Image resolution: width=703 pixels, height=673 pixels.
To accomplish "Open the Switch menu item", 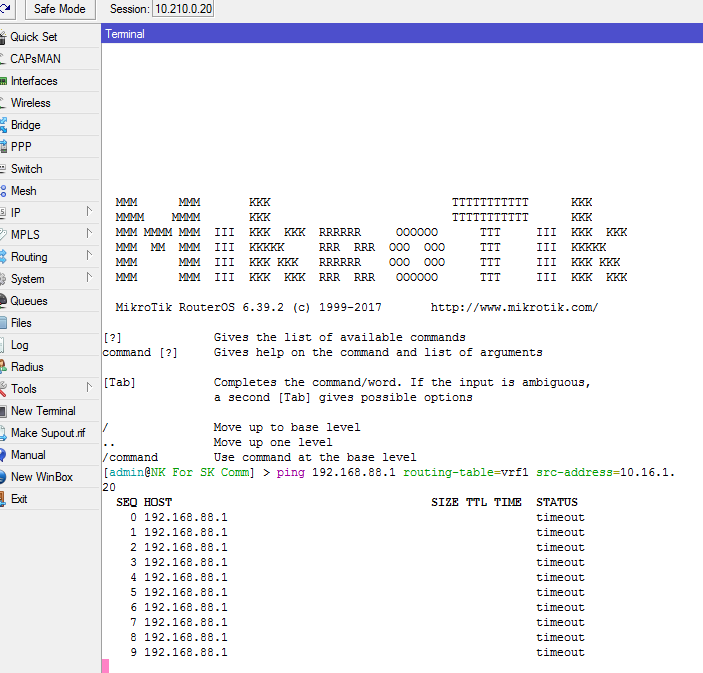I will point(49,169).
